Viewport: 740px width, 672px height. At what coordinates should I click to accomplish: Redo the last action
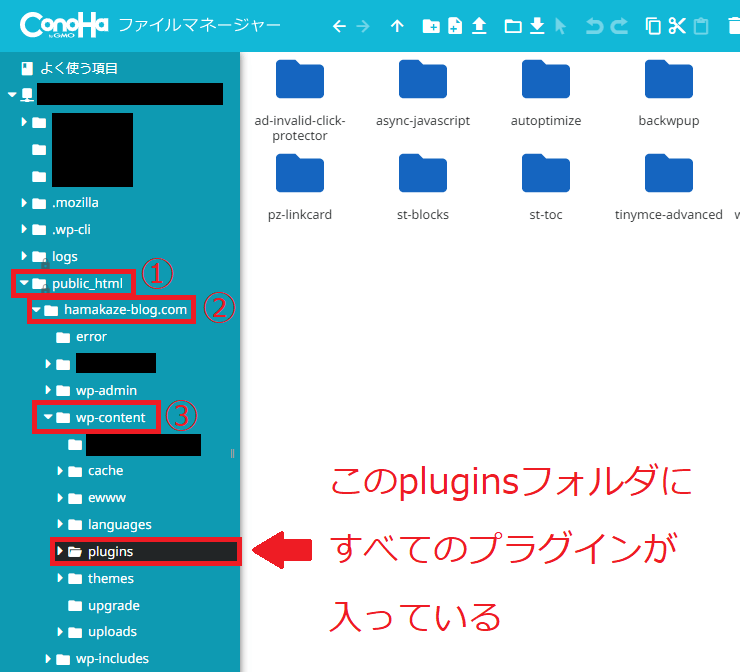pos(619,26)
